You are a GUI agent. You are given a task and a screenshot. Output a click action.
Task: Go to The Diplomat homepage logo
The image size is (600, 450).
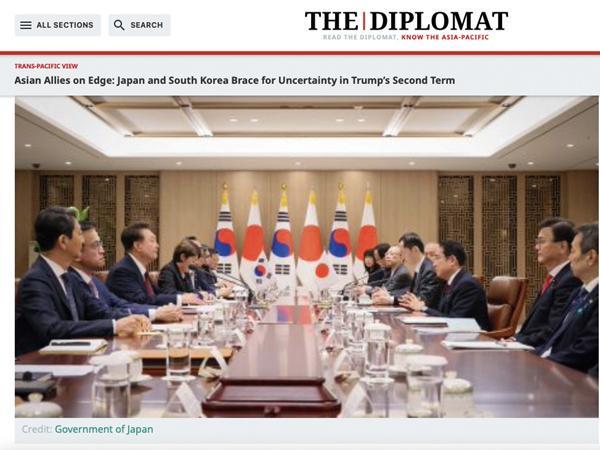(x=406, y=25)
